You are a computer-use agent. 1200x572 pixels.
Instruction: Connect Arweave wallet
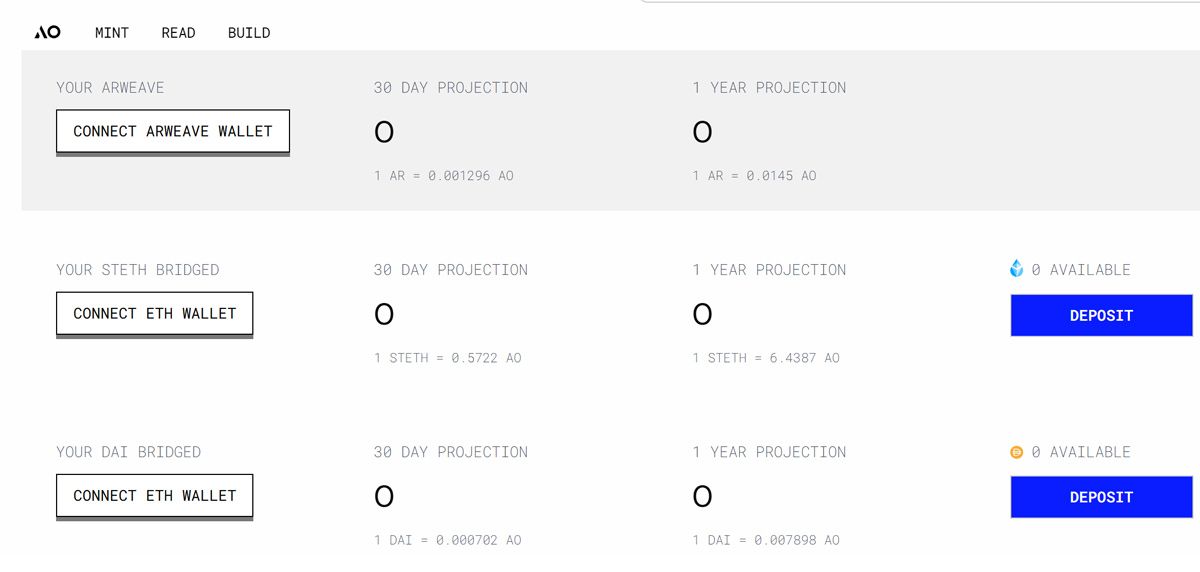tap(173, 132)
